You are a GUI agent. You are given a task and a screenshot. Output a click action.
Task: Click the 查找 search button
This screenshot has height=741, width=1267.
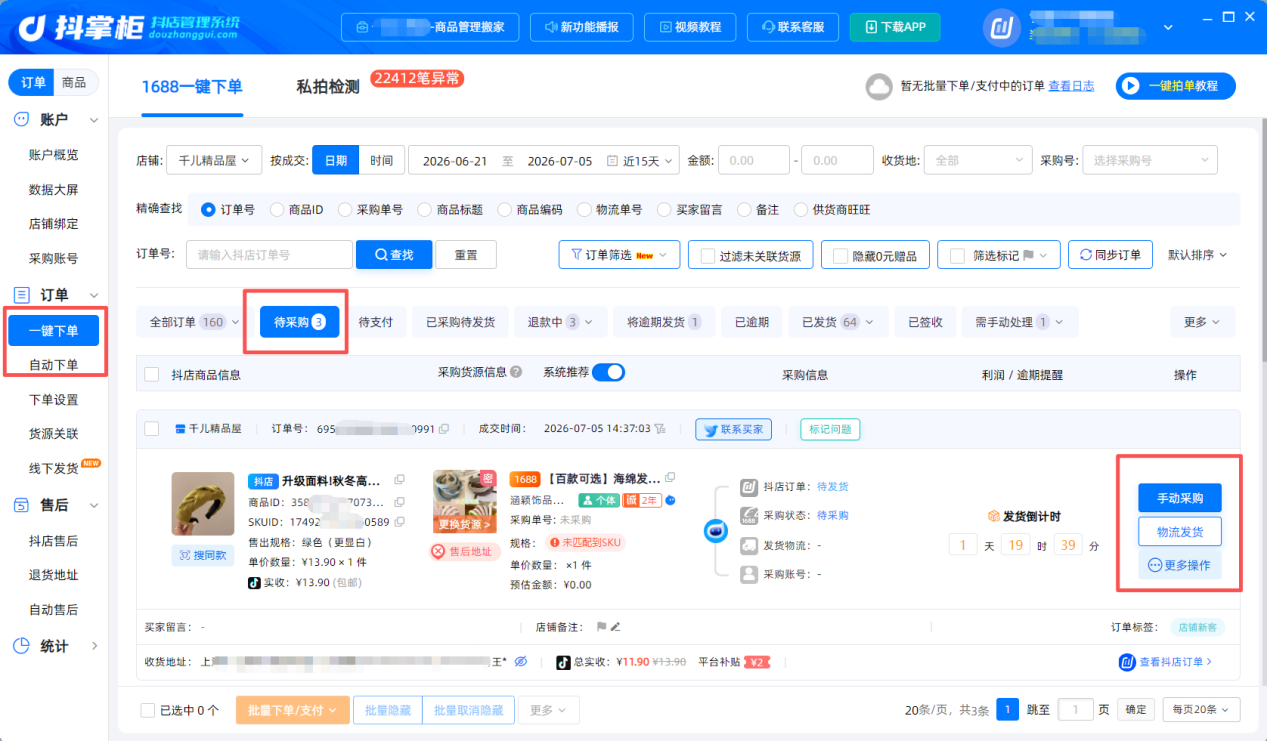pos(394,255)
